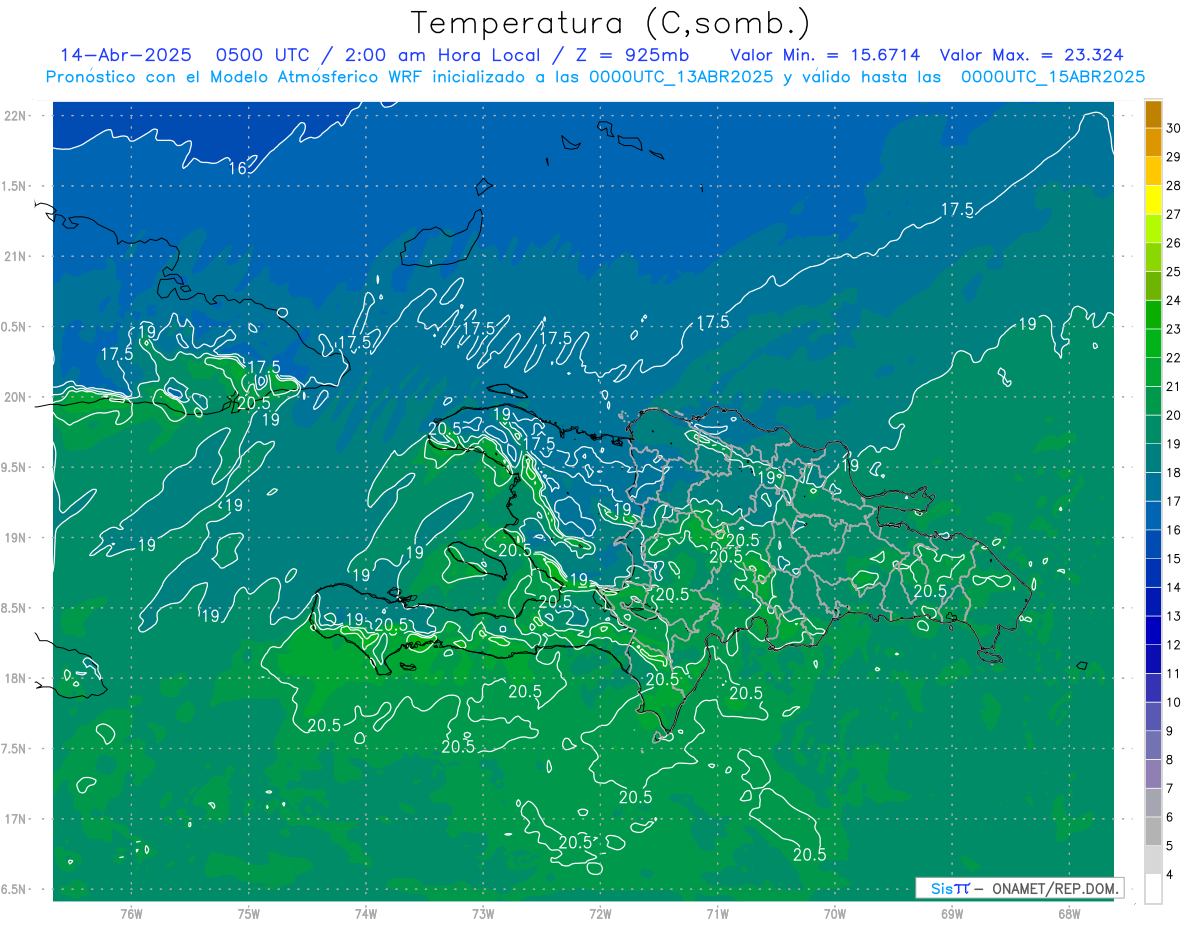Click '0000UTC_13ABR2025' initialization time text
The image size is (1200, 927).
681,77
